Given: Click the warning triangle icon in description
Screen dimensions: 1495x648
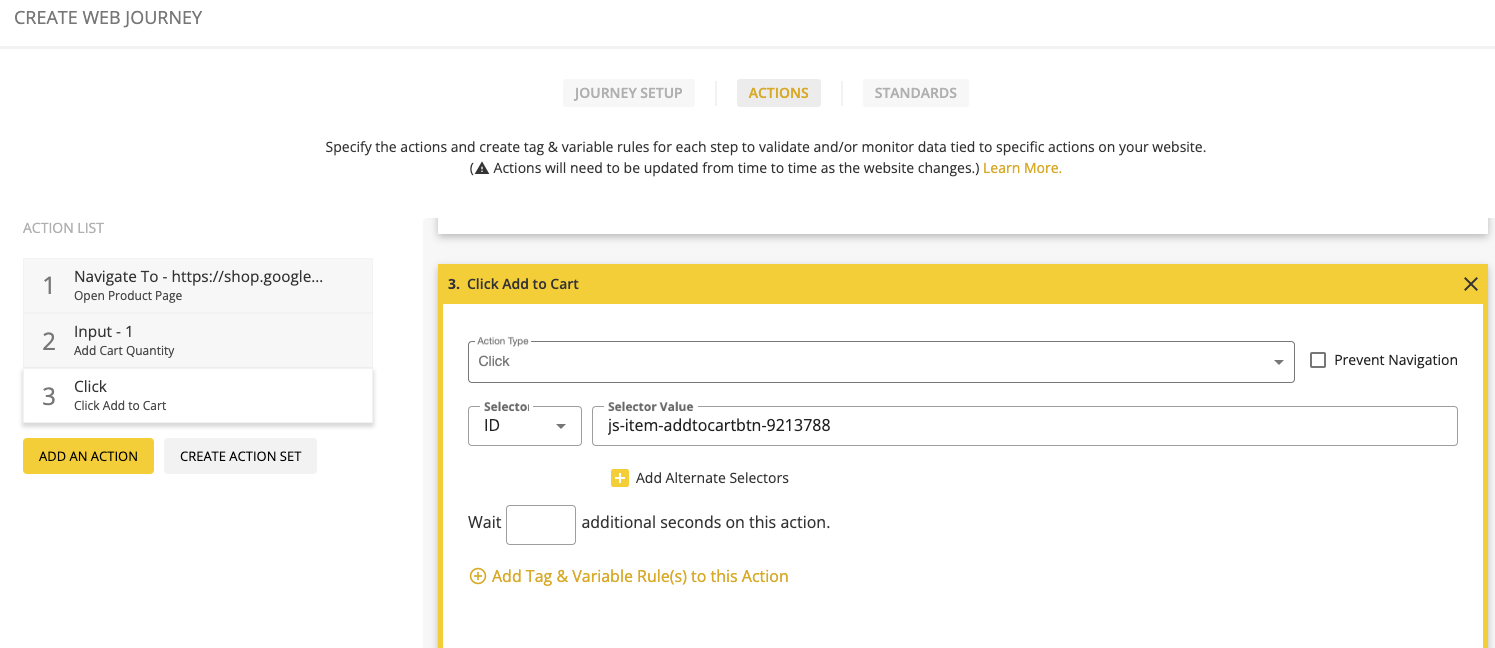Looking at the screenshot, I should pyautogui.click(x=482, y=169).
